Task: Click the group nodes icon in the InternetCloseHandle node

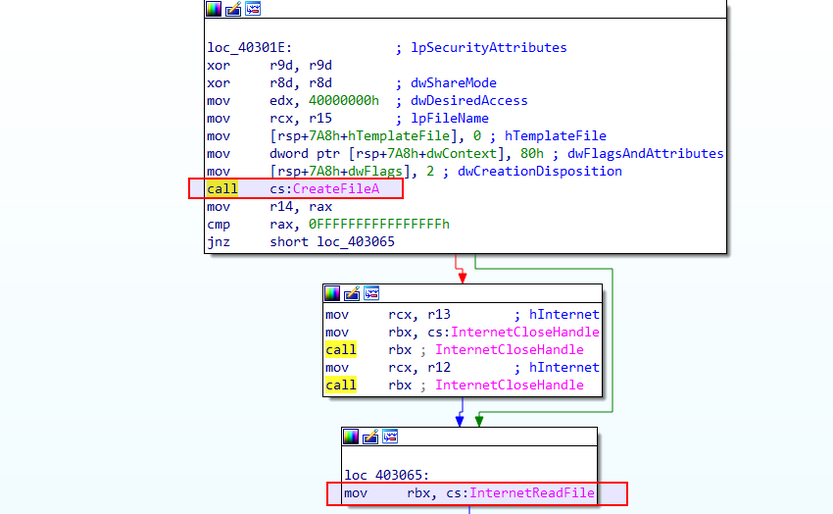Action: [371, 293]
